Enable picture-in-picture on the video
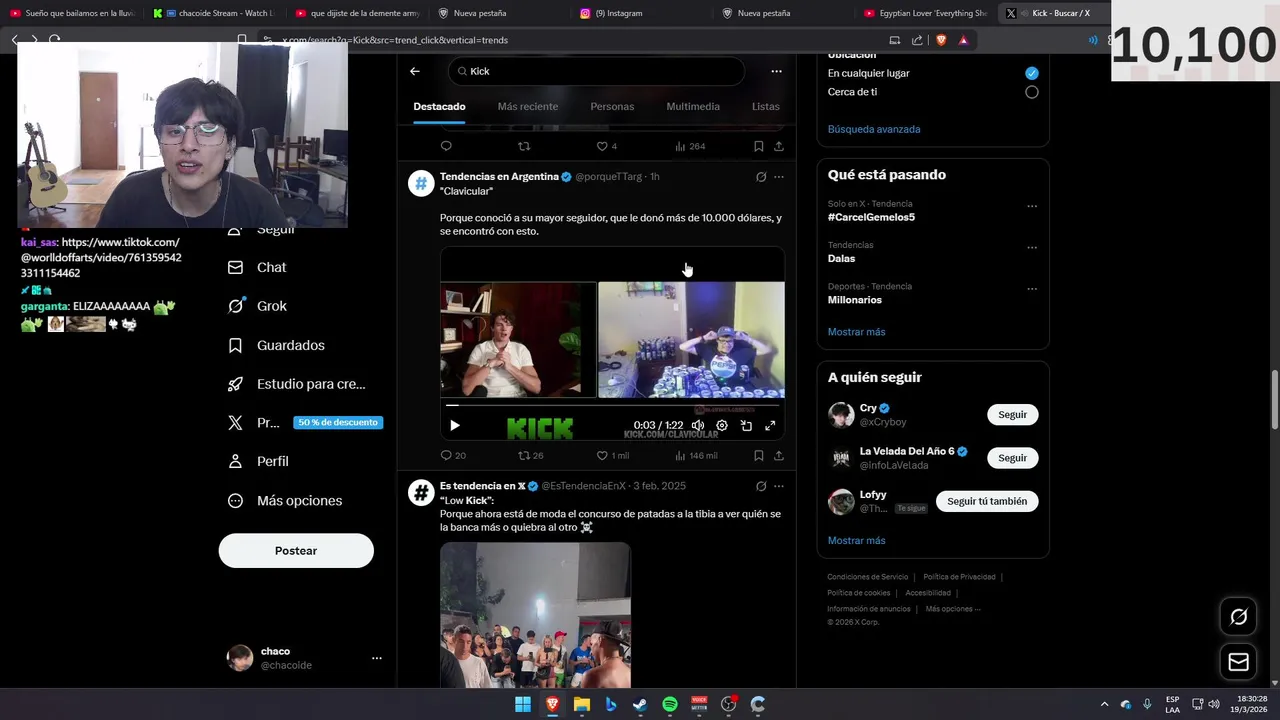Image resolution: width=1280 pixels, height=720 pixels. tap(746, 425)
